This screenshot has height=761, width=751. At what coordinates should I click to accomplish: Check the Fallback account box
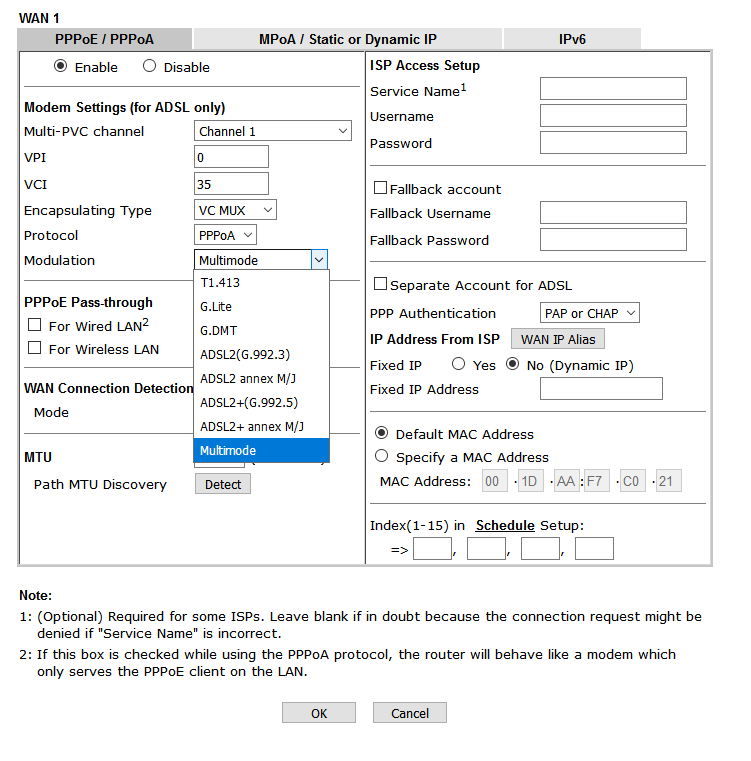point(380,188)
